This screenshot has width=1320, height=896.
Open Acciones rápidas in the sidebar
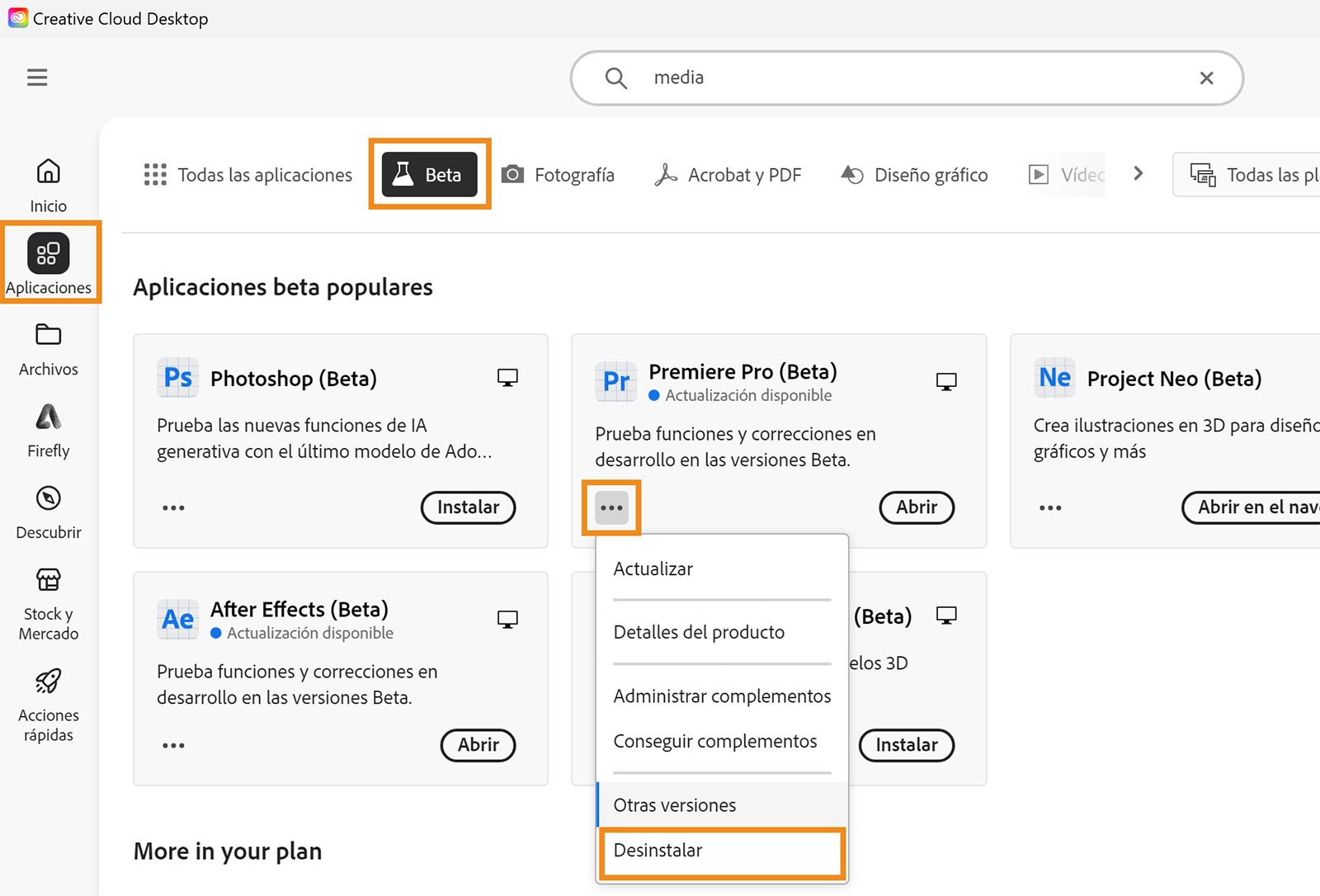(49, 705)
